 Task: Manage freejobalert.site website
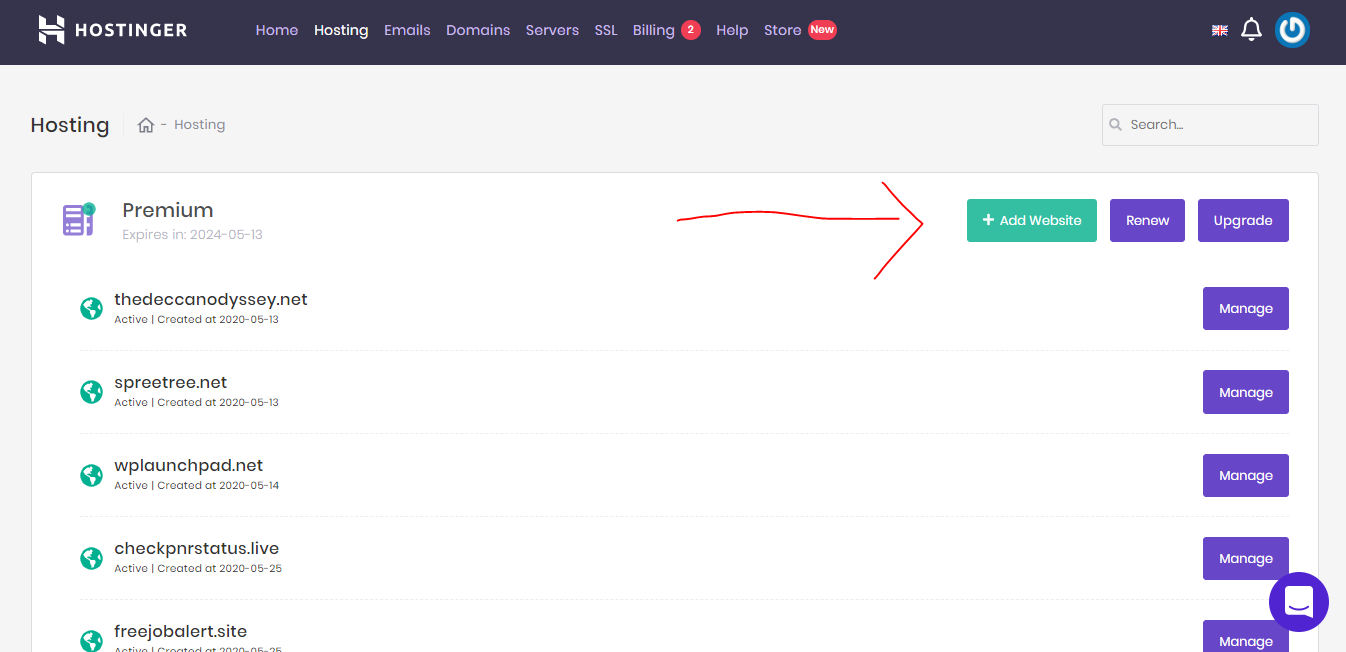tap(1245, 636)
